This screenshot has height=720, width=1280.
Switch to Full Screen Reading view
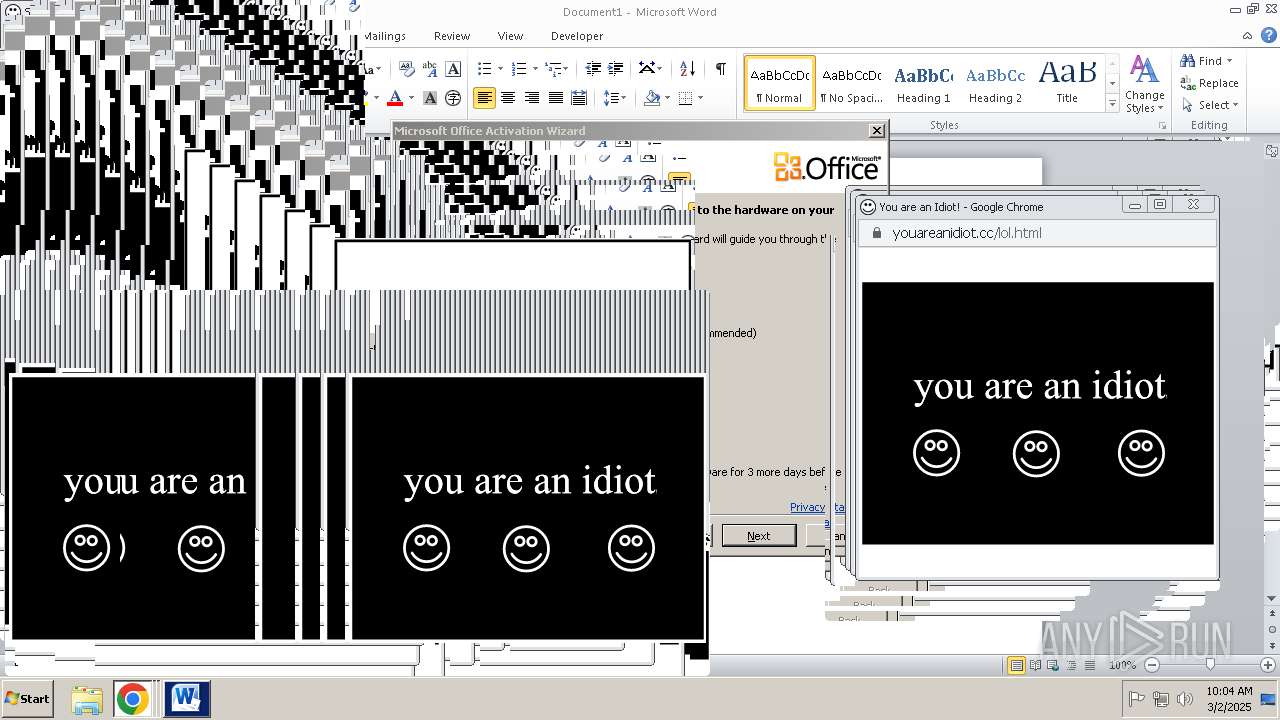click(x=1035, y=665)
